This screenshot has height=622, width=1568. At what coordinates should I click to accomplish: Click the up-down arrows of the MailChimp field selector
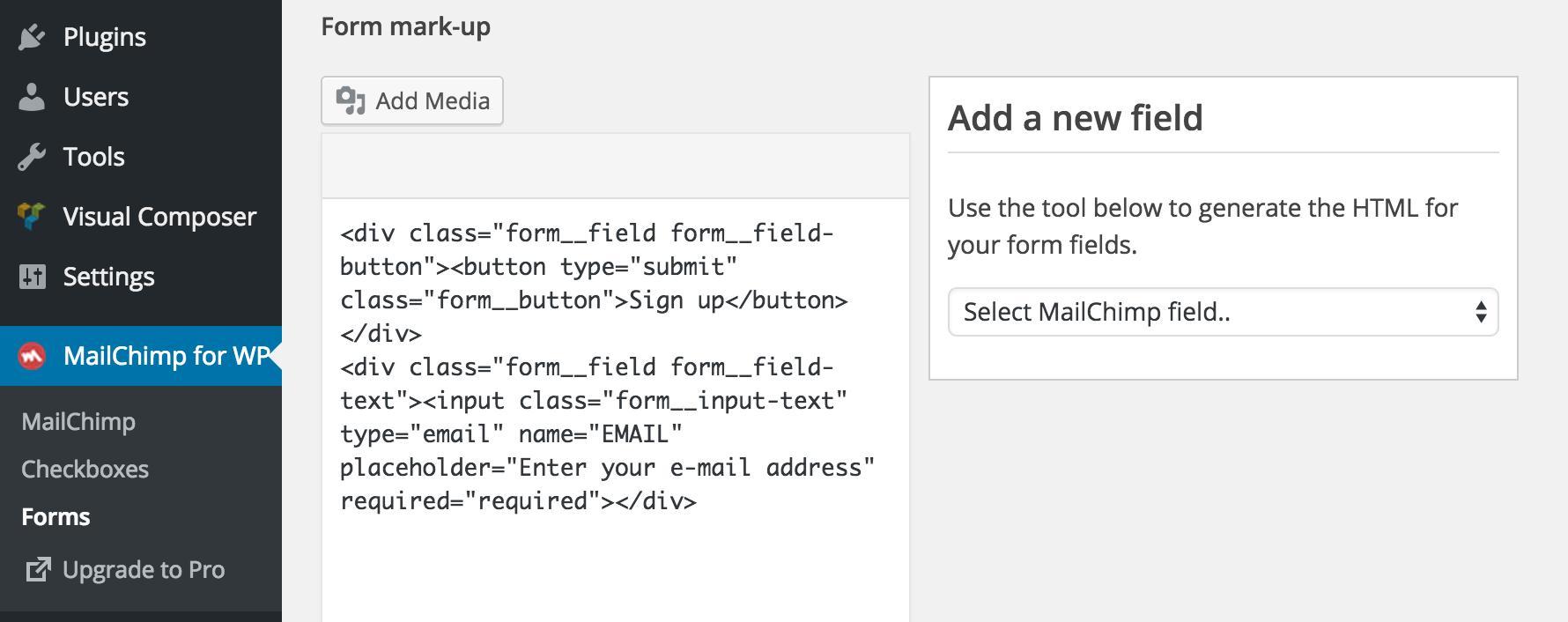click(1481, 312)
